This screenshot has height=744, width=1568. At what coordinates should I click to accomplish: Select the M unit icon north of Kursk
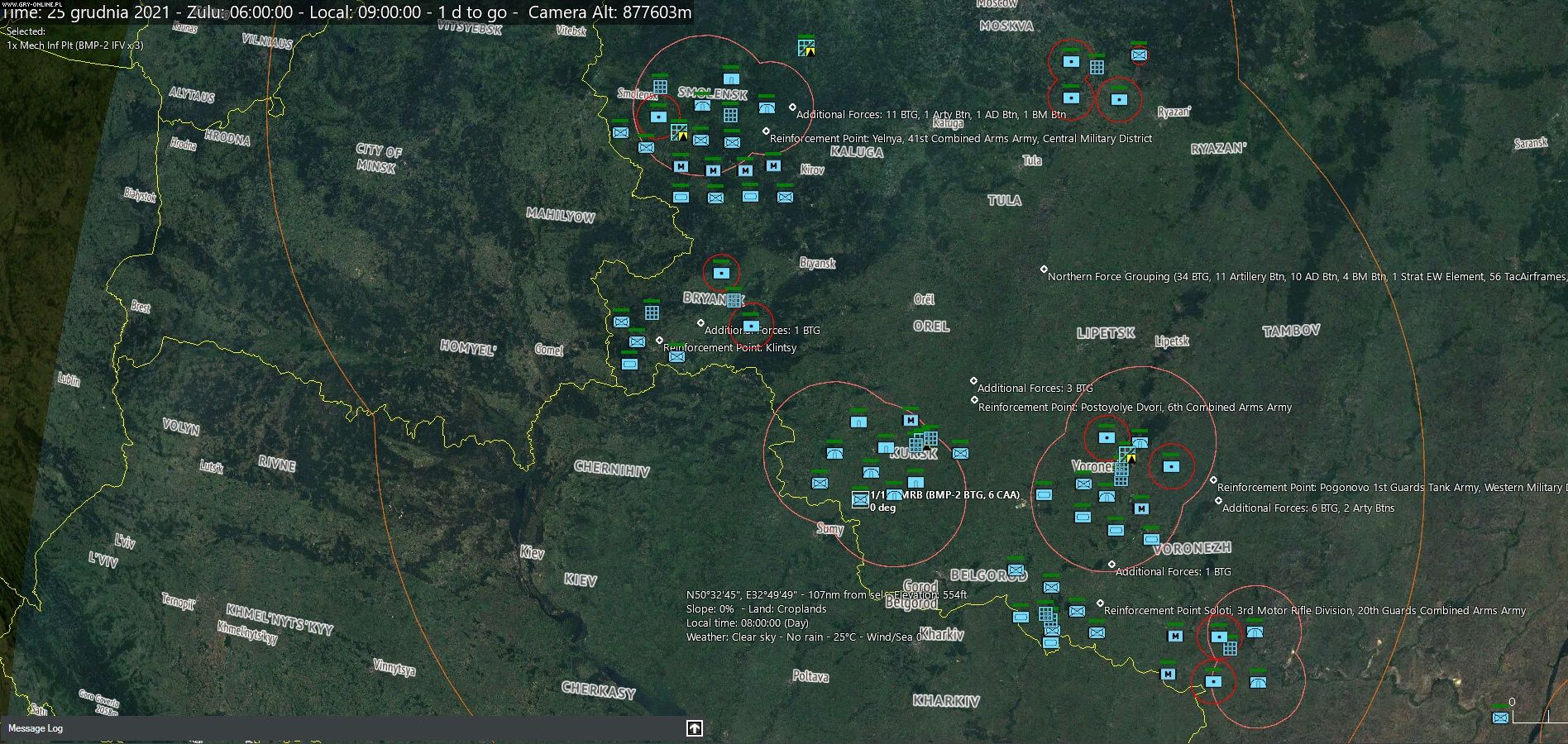pos(911,420)
